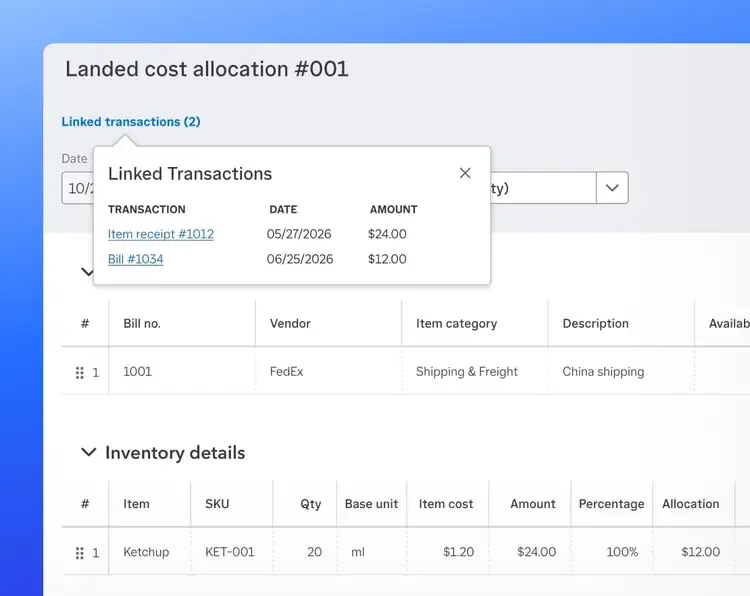Select the Ketchup item cell

coord(149,552)
